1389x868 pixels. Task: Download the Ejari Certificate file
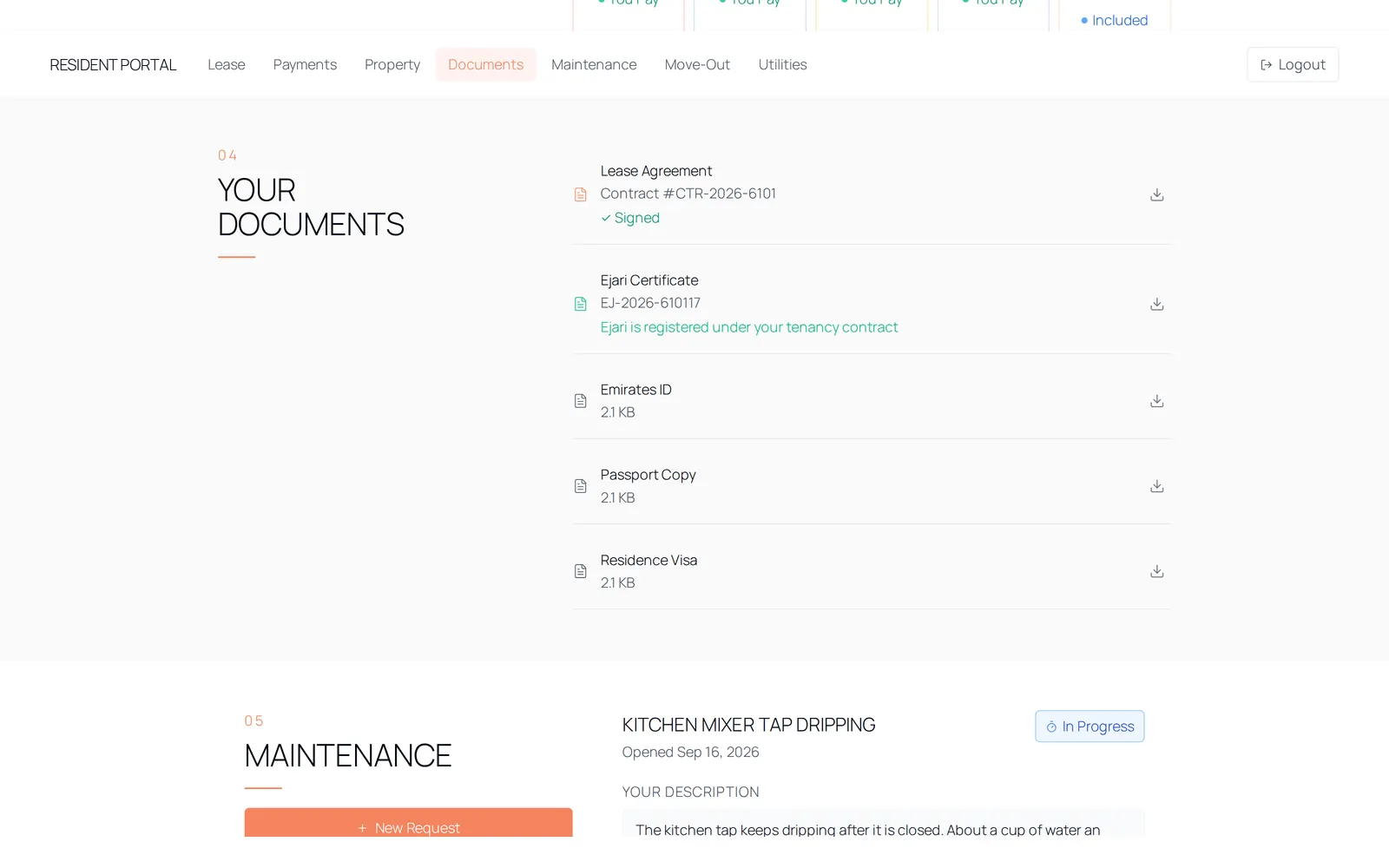point(1156,304)
